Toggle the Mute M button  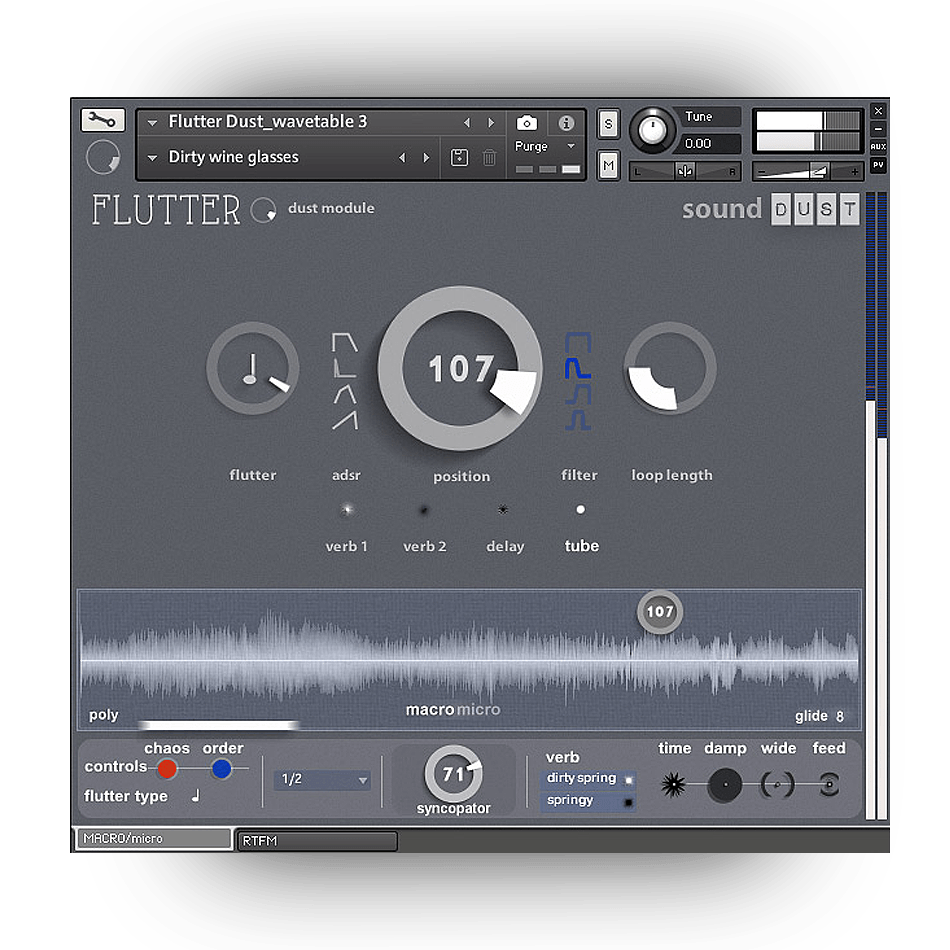(x=608, y=165)
